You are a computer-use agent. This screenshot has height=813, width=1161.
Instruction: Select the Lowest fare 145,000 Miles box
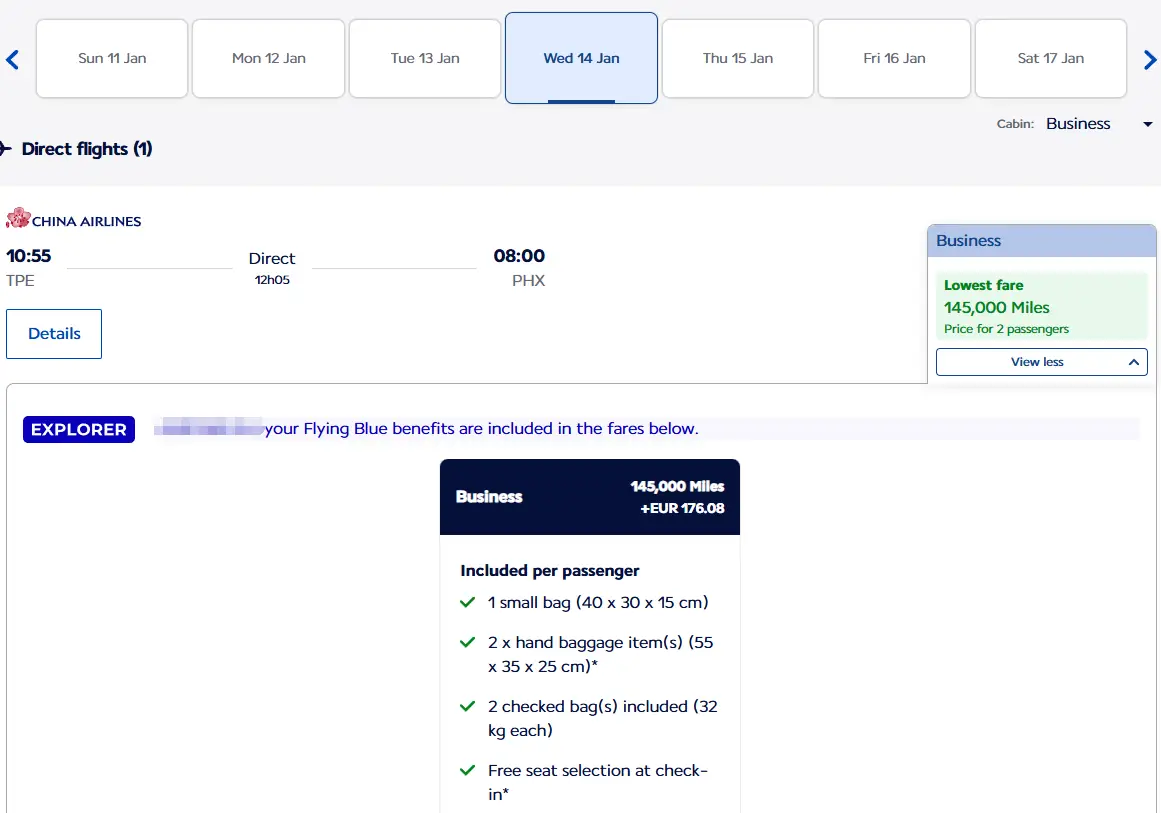click(1042, 306)
